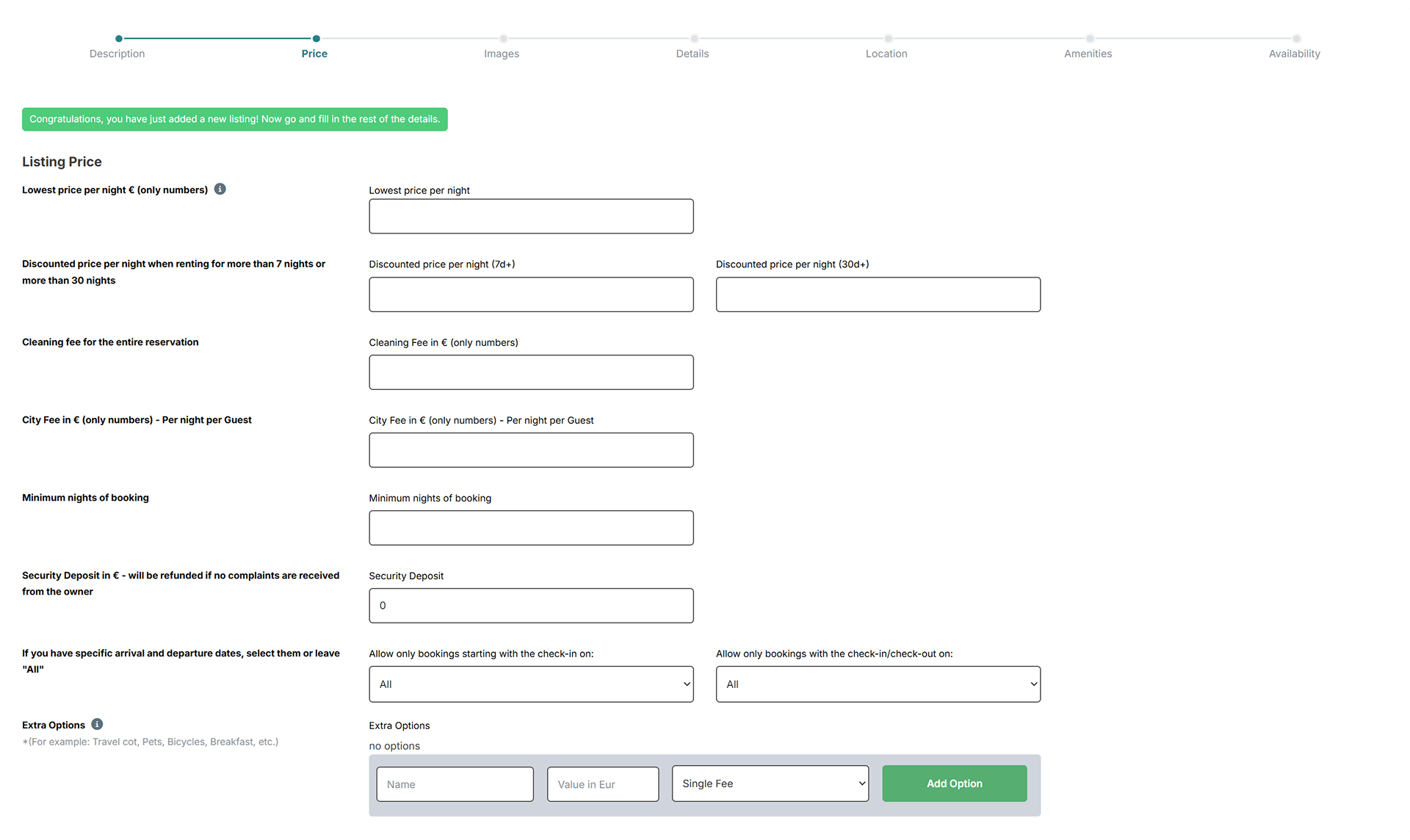Image resolution: width=1410 pixels, height=840 pixels.
Task: Expand the check-in day dropdown
Action: [531, 684]
